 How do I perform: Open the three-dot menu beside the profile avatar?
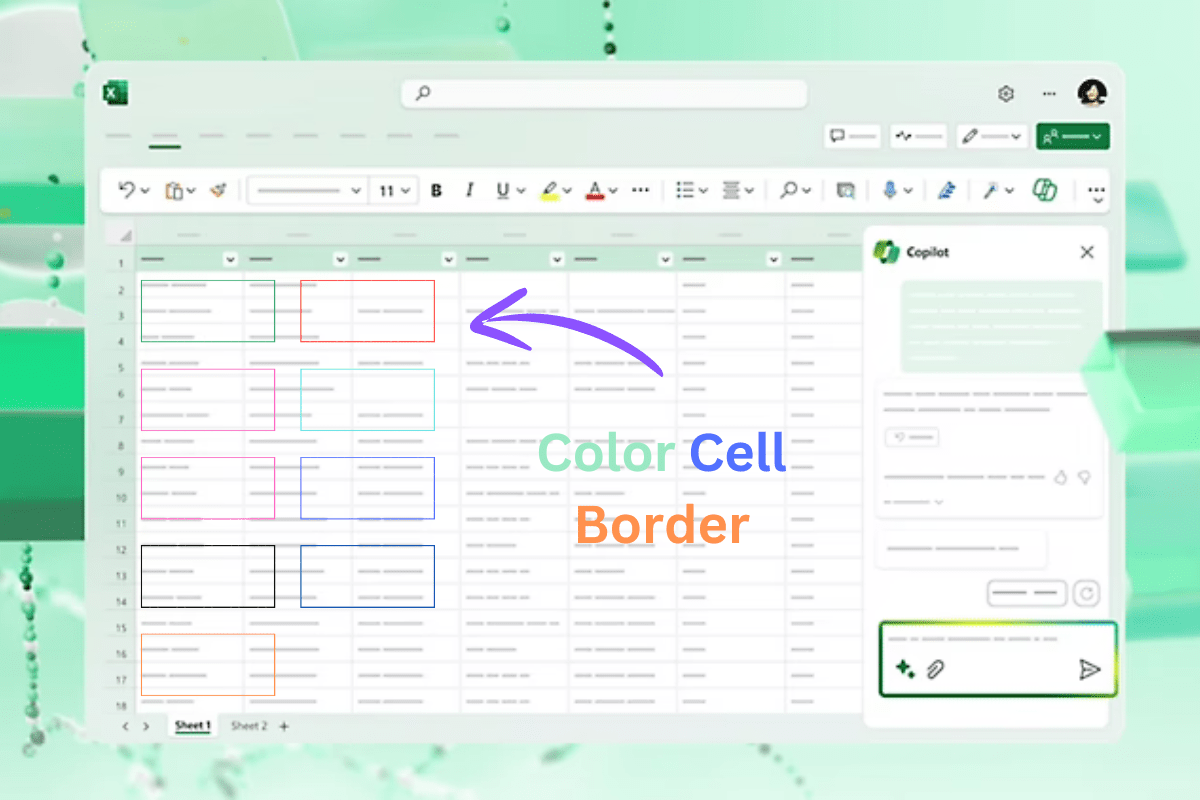point(1049,94)
